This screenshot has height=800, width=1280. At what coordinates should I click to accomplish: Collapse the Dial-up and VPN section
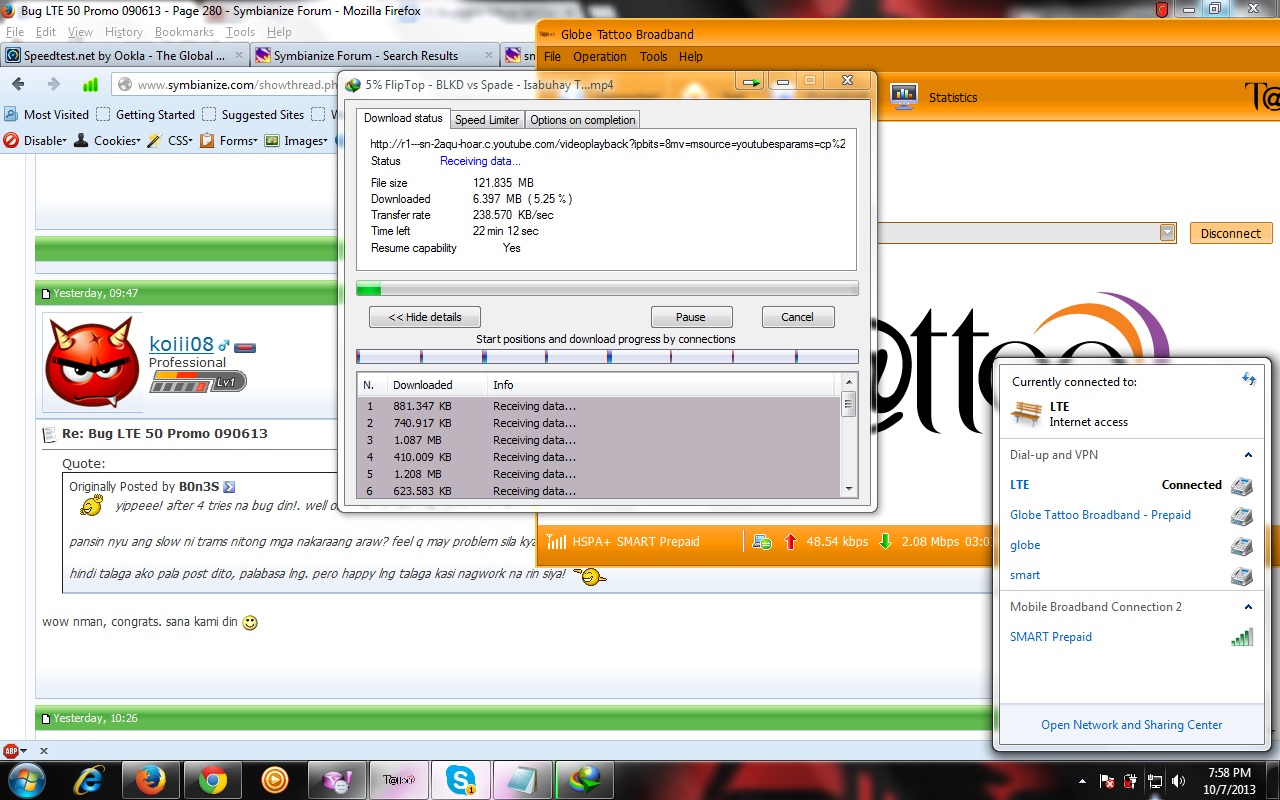point(1248,455)
